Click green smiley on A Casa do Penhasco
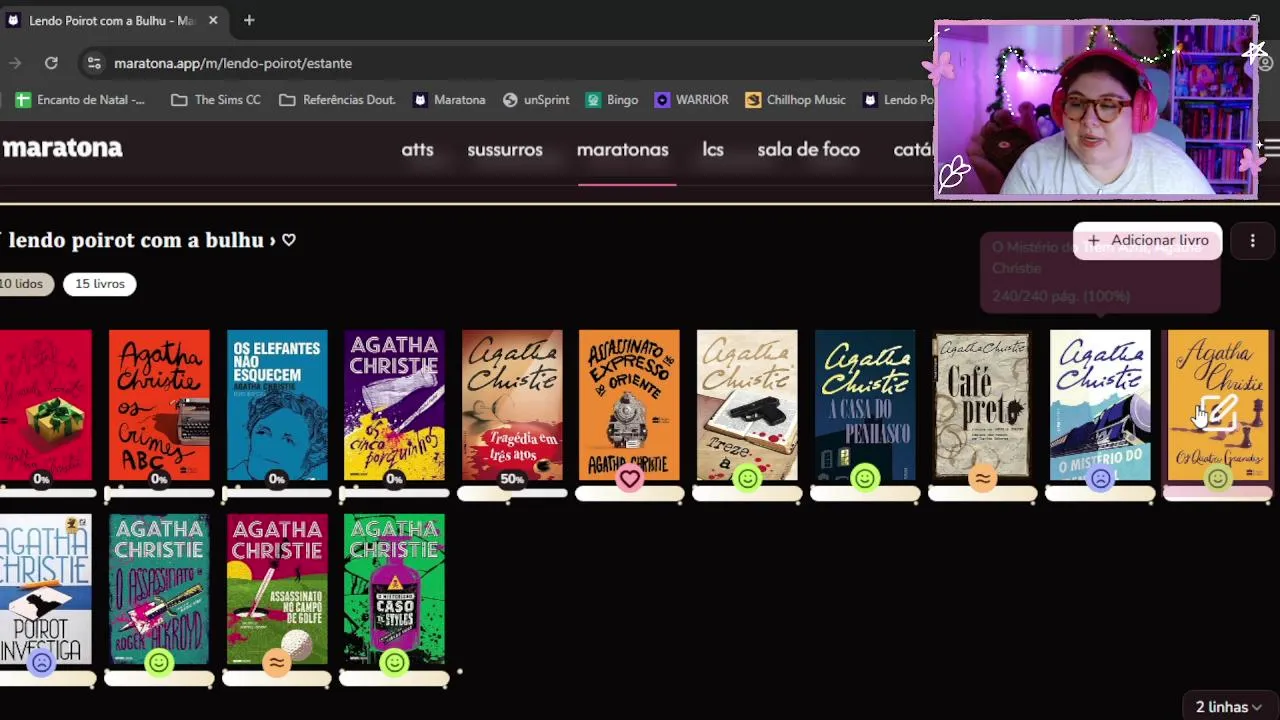 click(865, 479)
